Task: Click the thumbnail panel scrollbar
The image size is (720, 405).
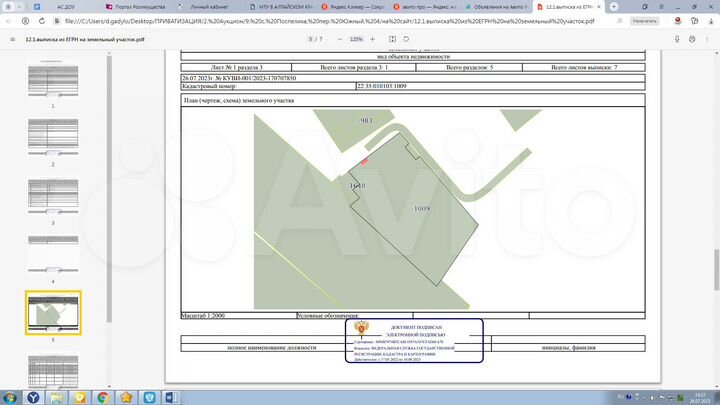Action: pos(109,188)
